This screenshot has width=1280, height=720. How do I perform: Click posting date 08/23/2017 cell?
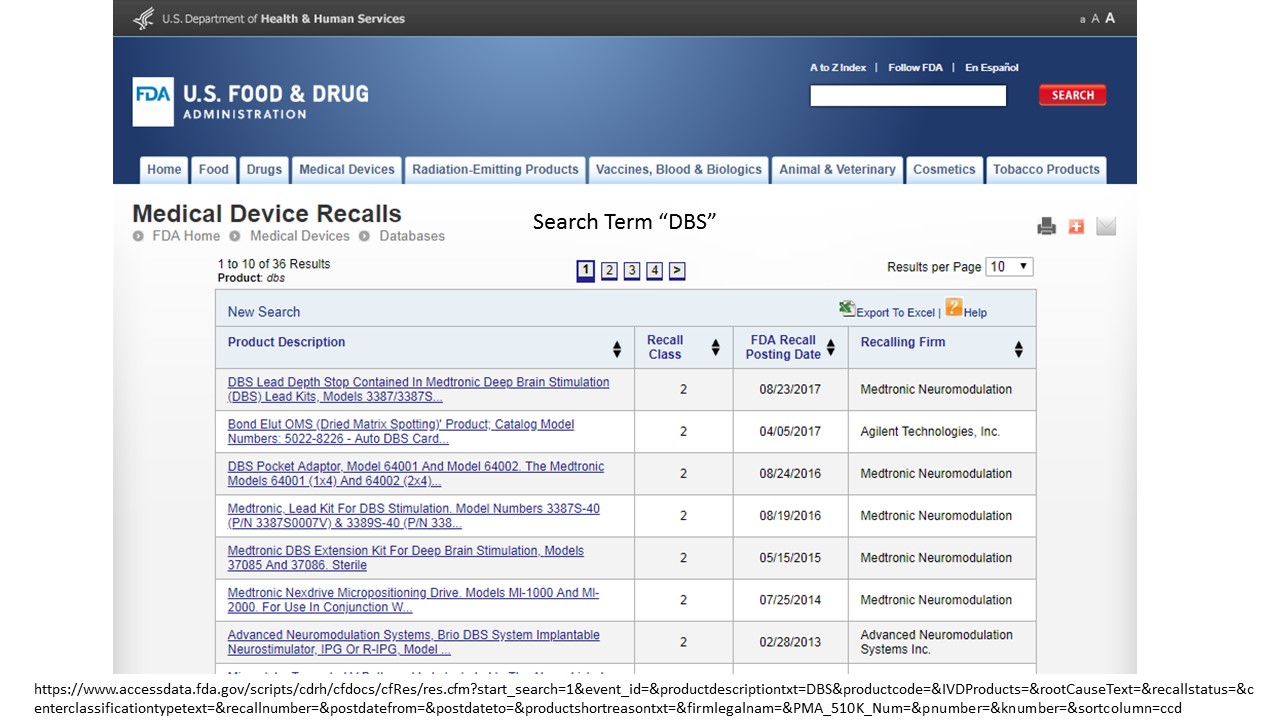pos(790,389)
